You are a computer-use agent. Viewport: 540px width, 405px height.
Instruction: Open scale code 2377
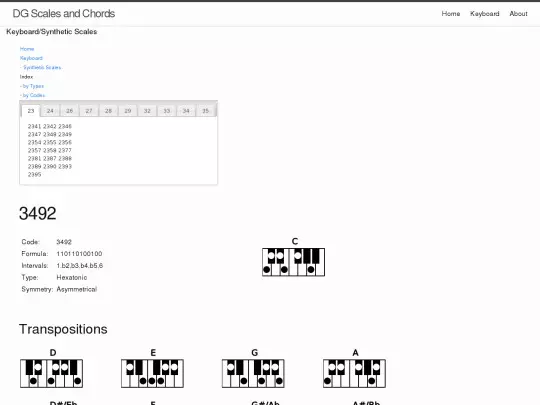pyautogui.click(x=65, y=150)
